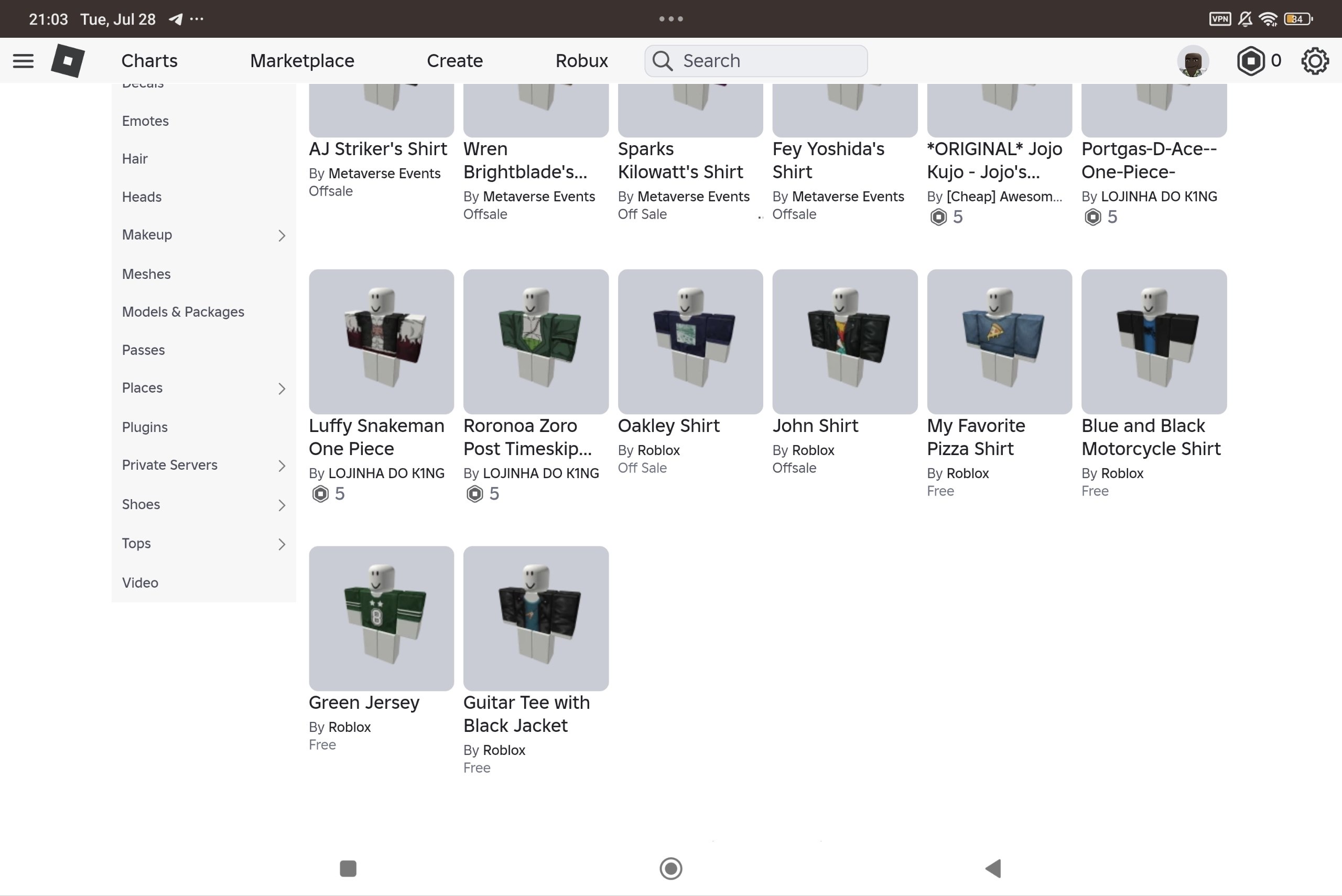
Task: Tap the Wi-Fi status icon
Action: point(1268,19)
